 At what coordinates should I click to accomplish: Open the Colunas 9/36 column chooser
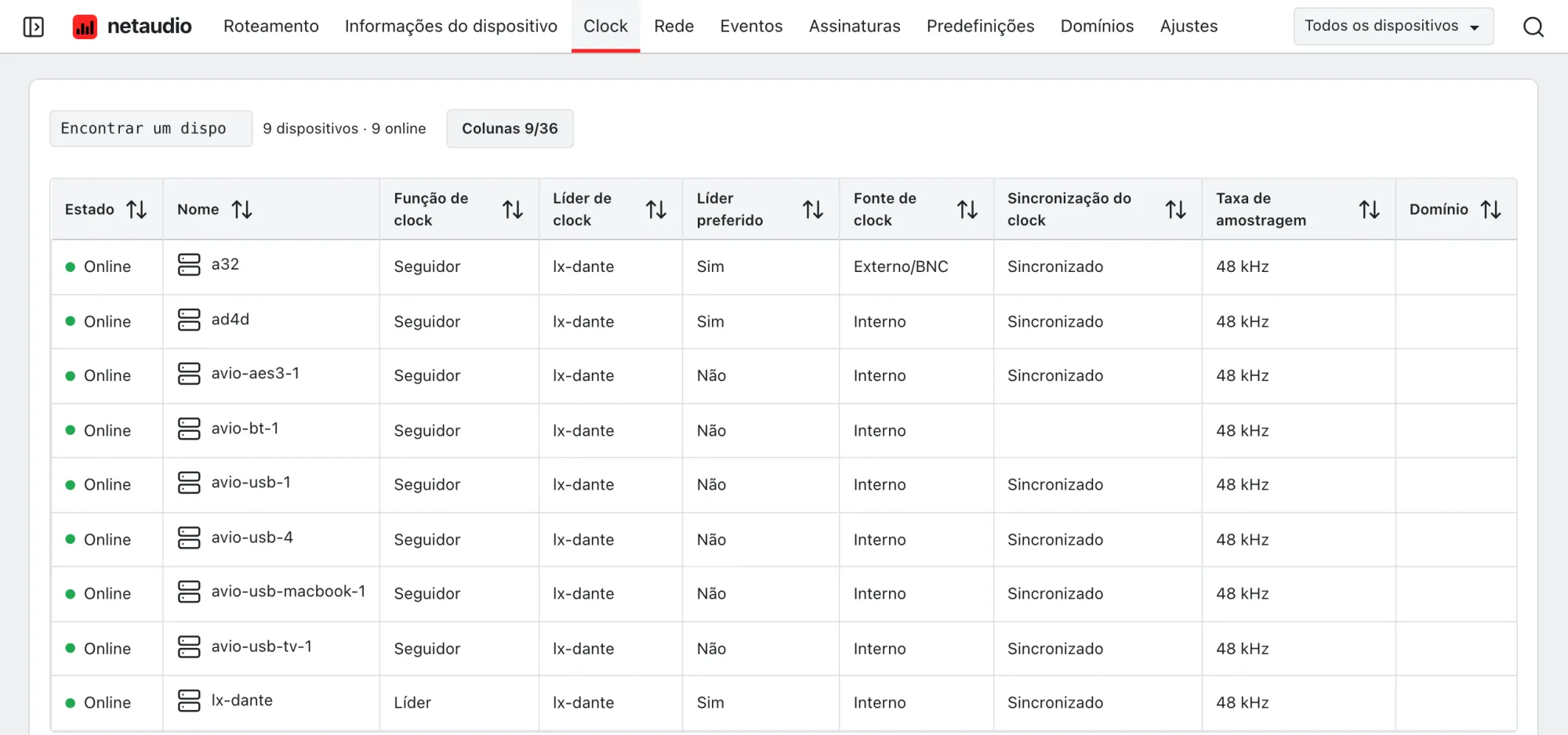[x=510, y=129]
